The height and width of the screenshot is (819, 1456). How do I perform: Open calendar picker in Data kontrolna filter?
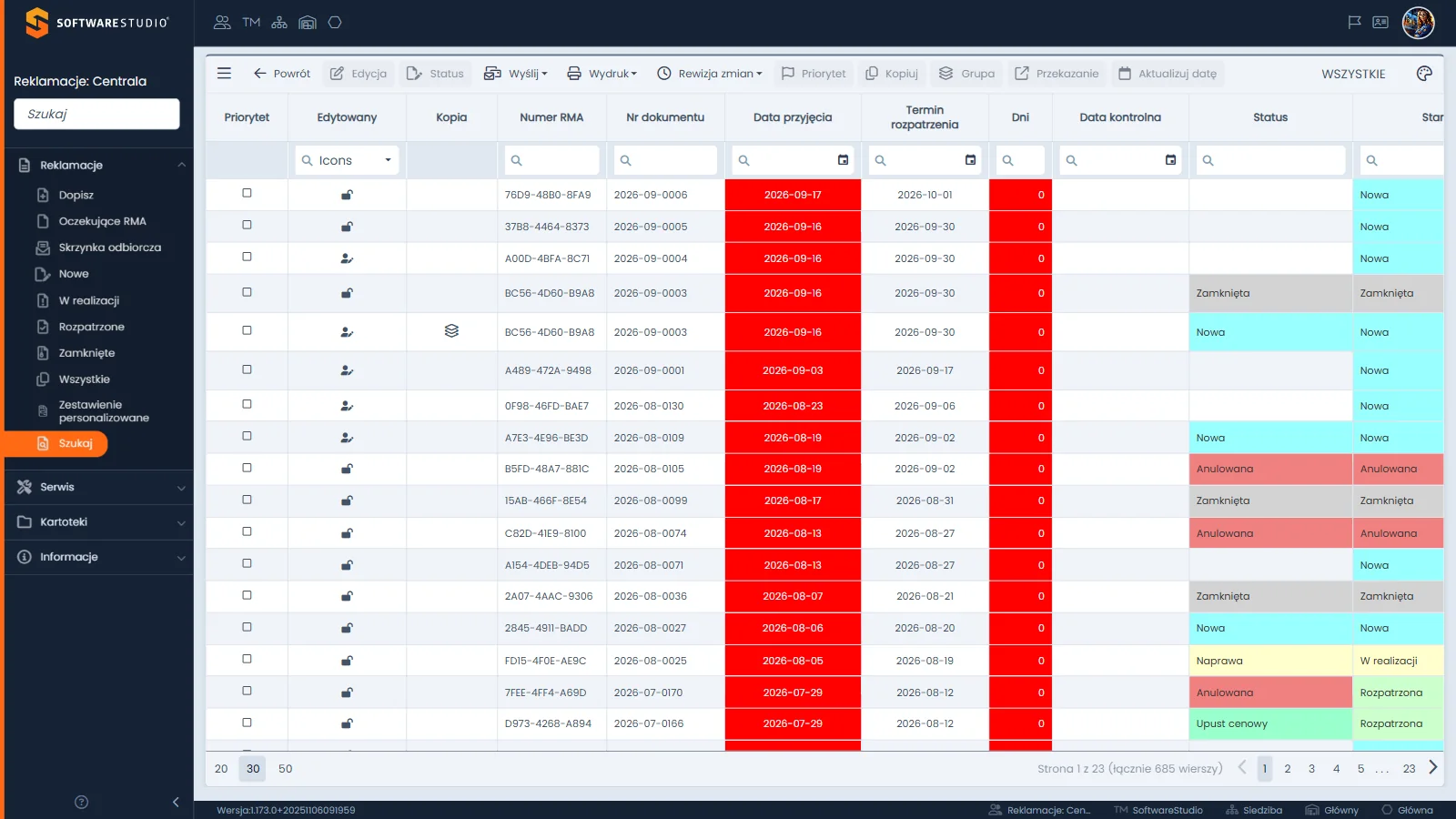tap(1170, 160)
